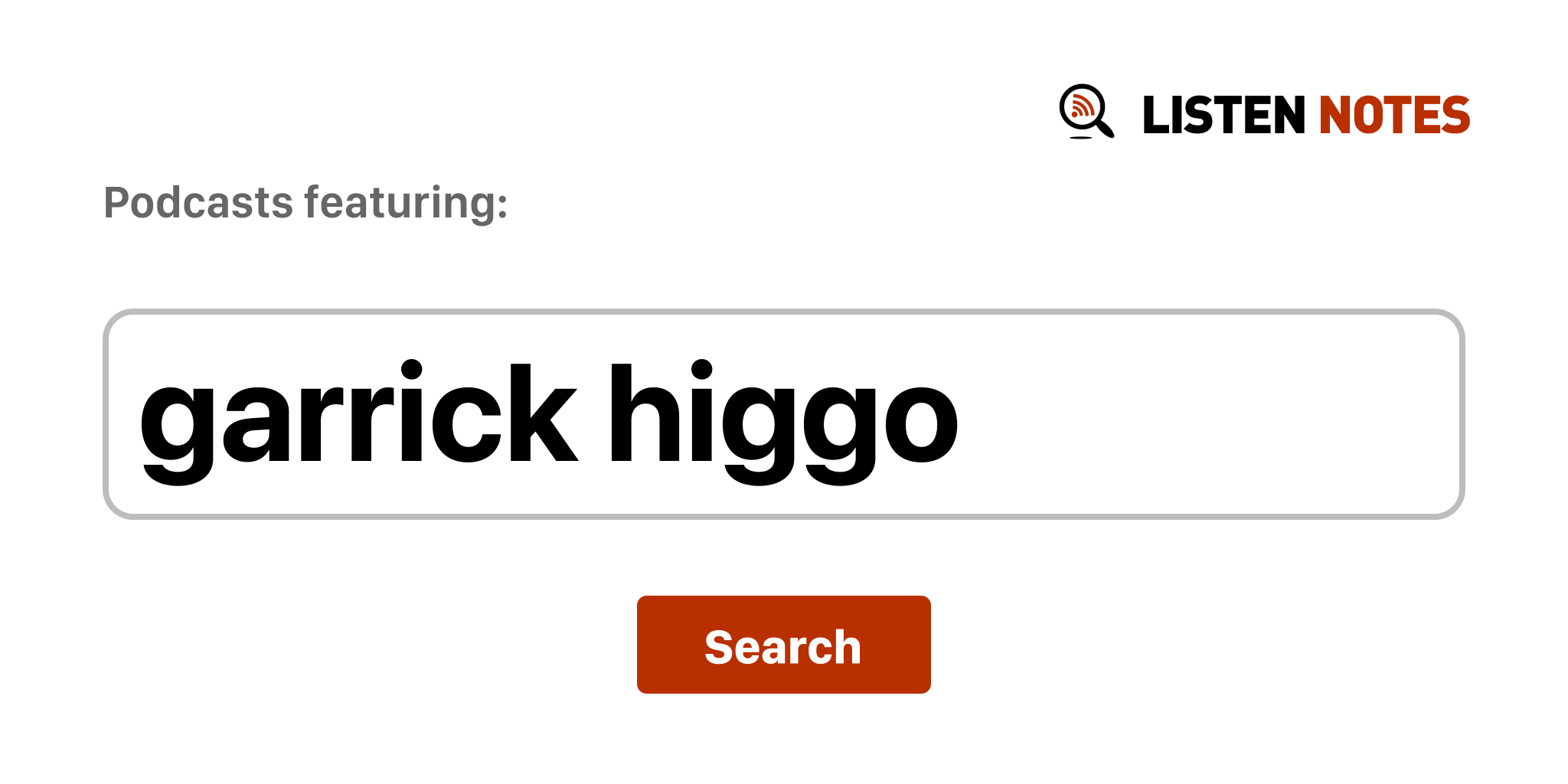
Task: Click the empty right side of the search box
Action: click(1210, 414)
